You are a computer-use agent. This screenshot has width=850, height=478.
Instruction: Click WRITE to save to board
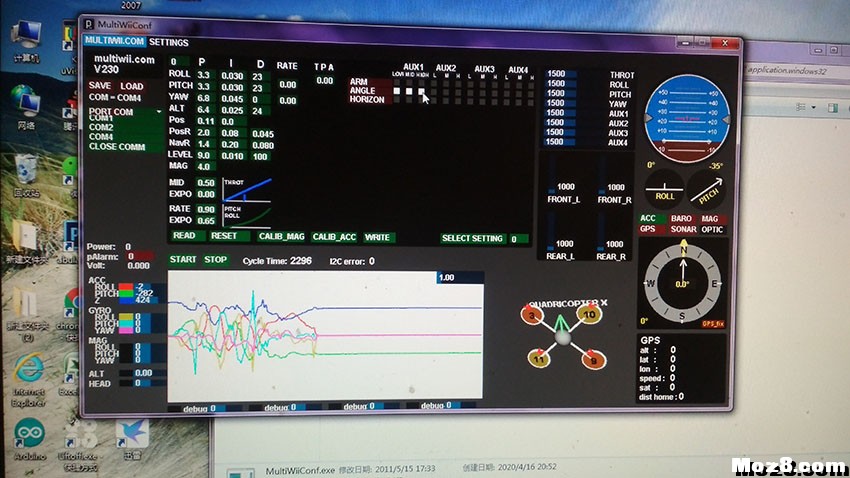377,238
